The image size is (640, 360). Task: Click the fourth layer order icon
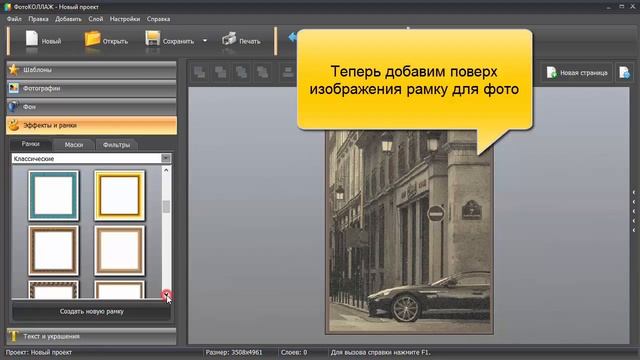[262, 72]
